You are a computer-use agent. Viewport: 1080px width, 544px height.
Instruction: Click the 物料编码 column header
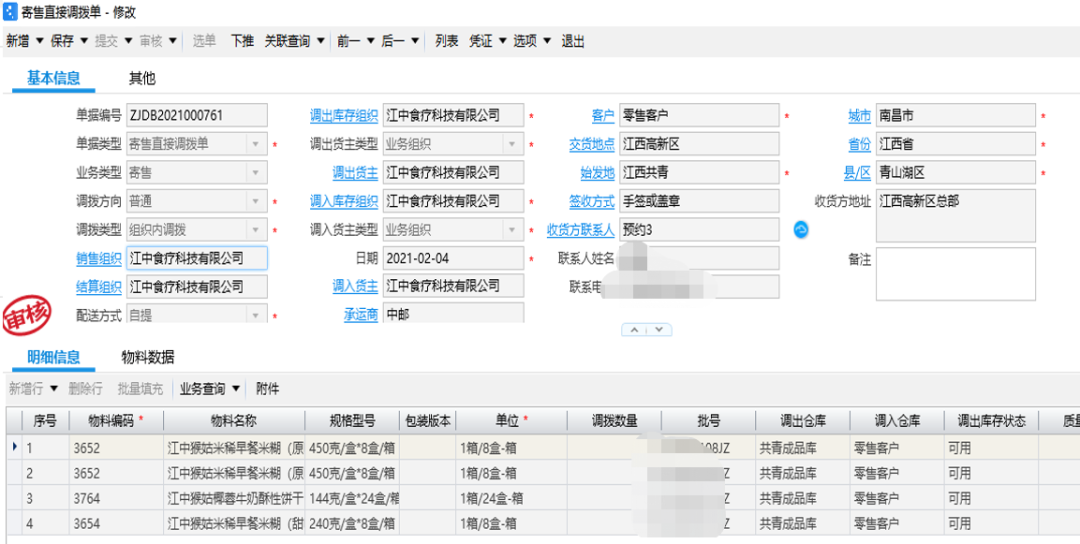tap(116, 421)
